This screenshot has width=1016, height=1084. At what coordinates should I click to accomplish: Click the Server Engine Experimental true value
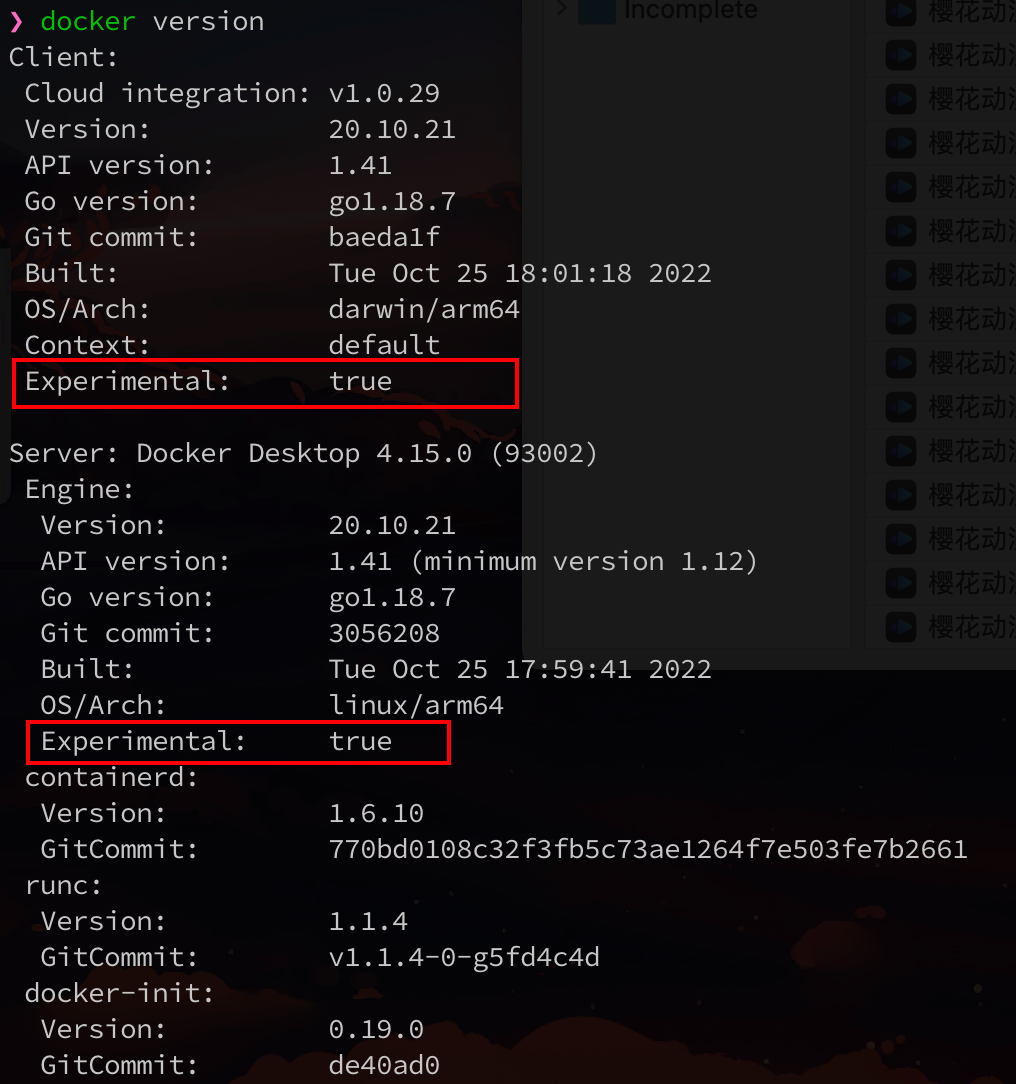(360, 741)
